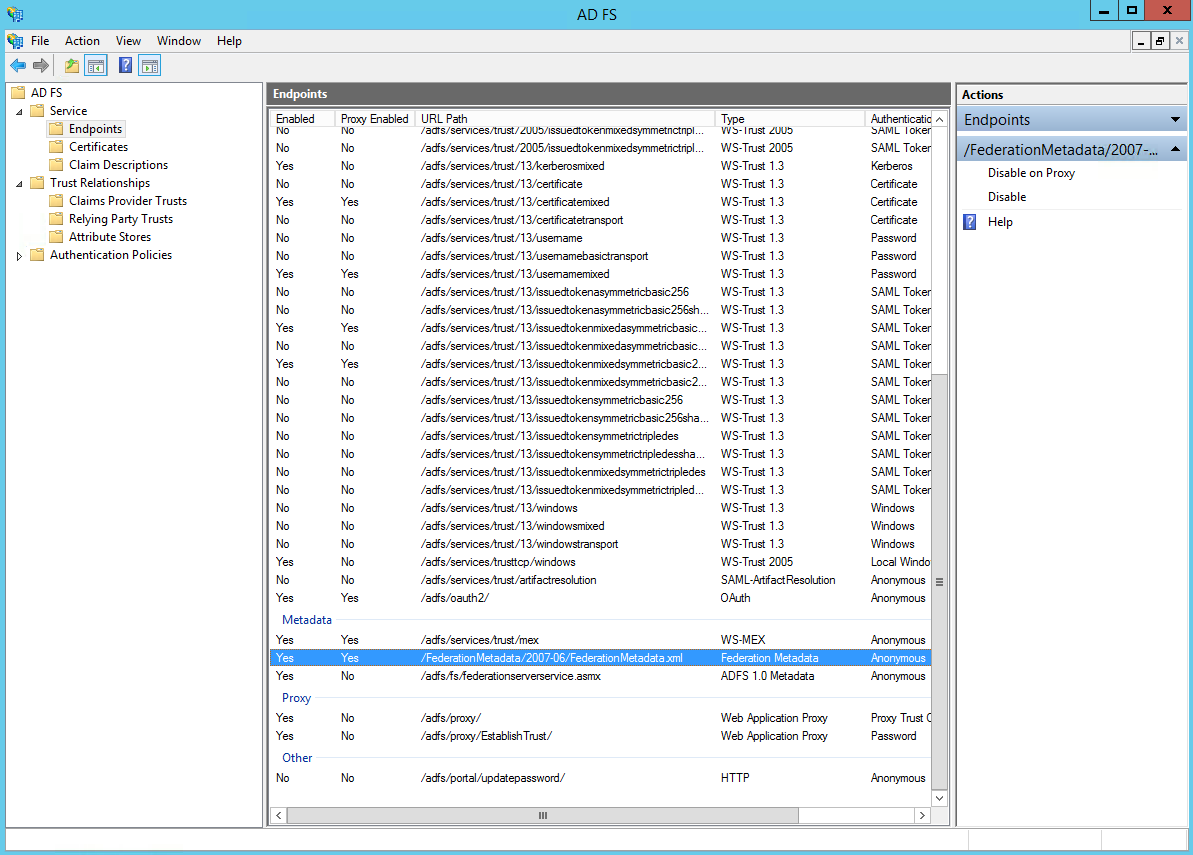
Task: Collapse the Trust Relationships node
Action: [19, 183]
